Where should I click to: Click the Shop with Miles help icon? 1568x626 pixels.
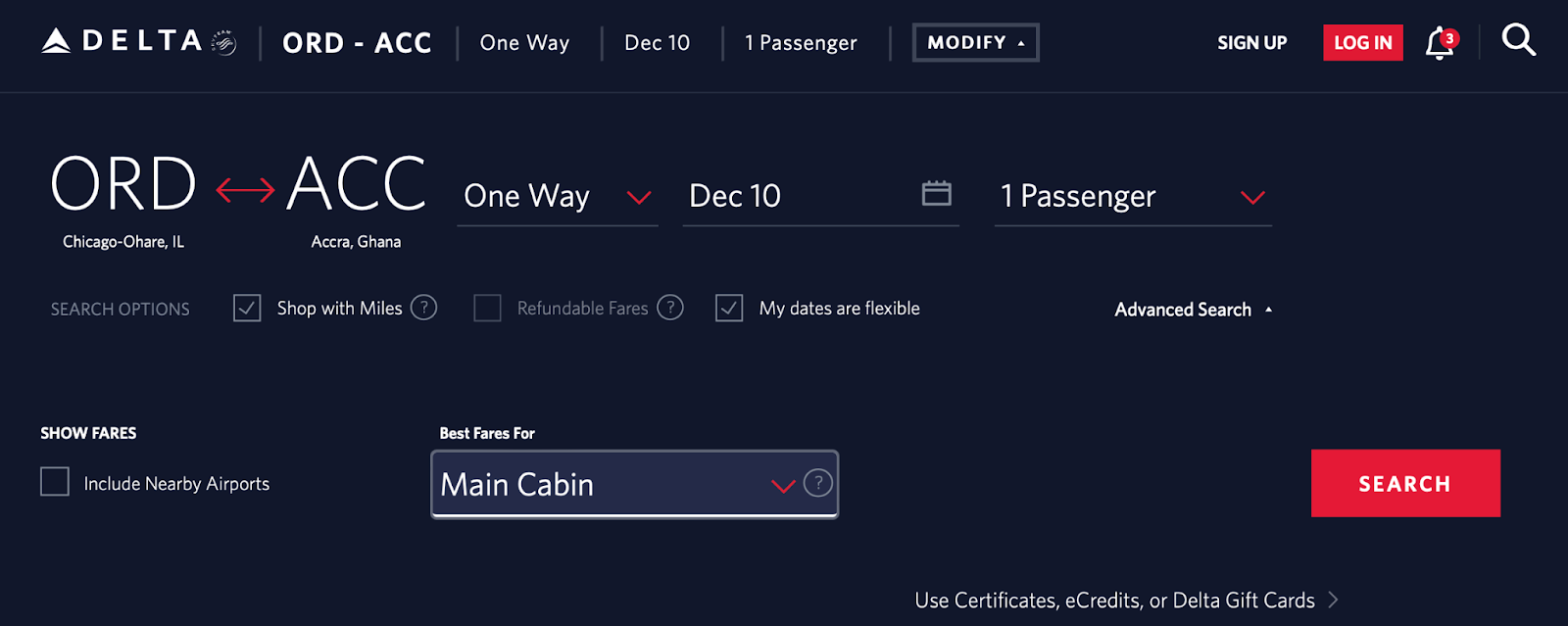423,308
